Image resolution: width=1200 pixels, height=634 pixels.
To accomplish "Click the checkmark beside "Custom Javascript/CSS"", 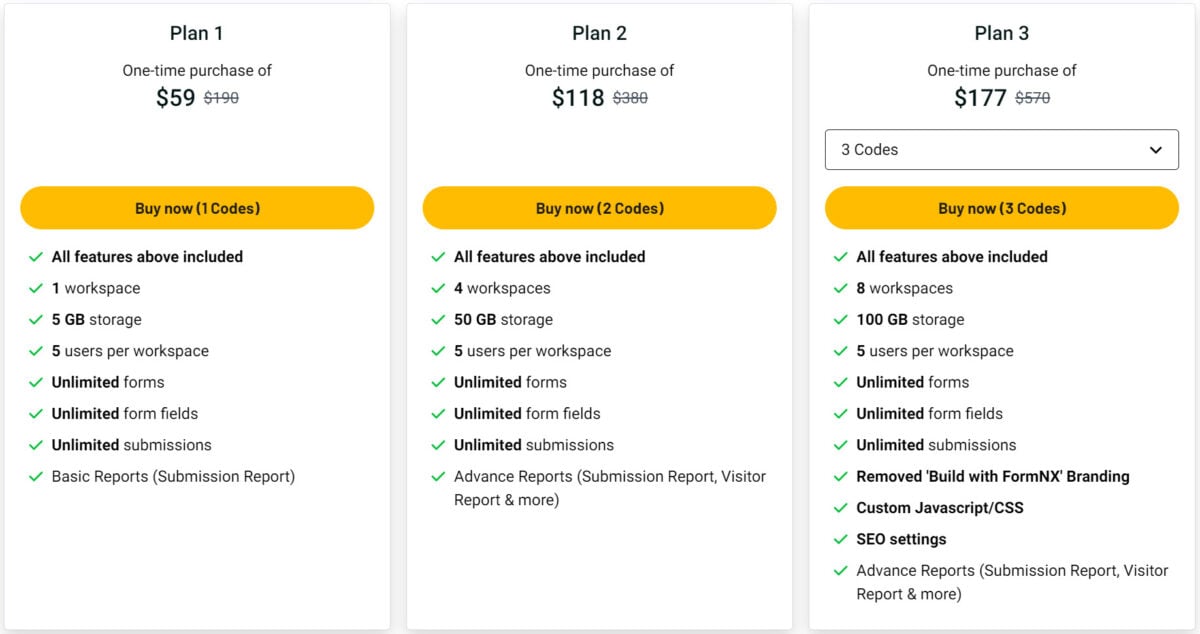I will tap(839, 508).
